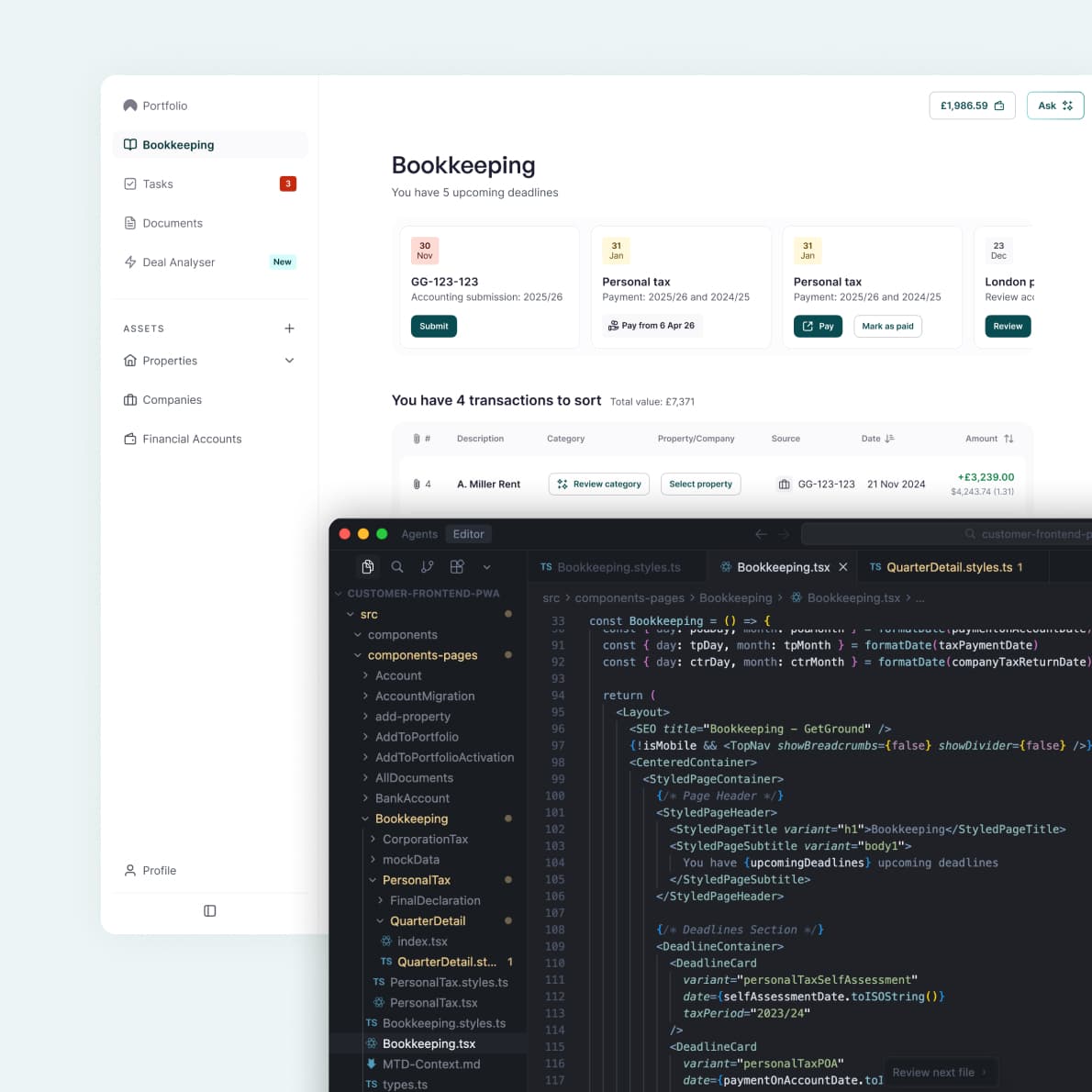This screenshot has height=1092, width=1092.
Task: Switch to Agents mode
Action: click(419, 534)
